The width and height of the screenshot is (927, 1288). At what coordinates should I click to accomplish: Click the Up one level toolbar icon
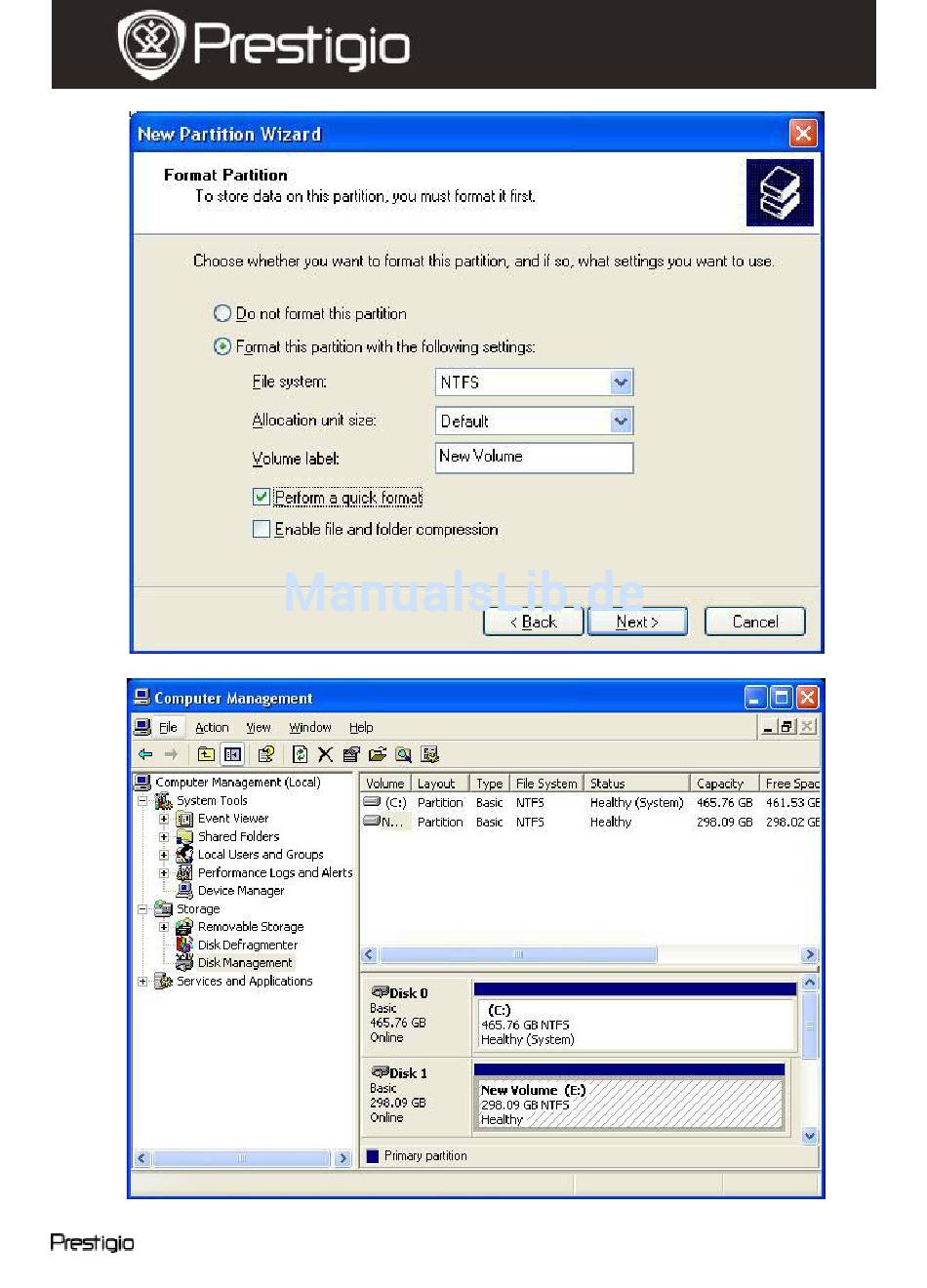pyautogui.click(x=206, y=754)
